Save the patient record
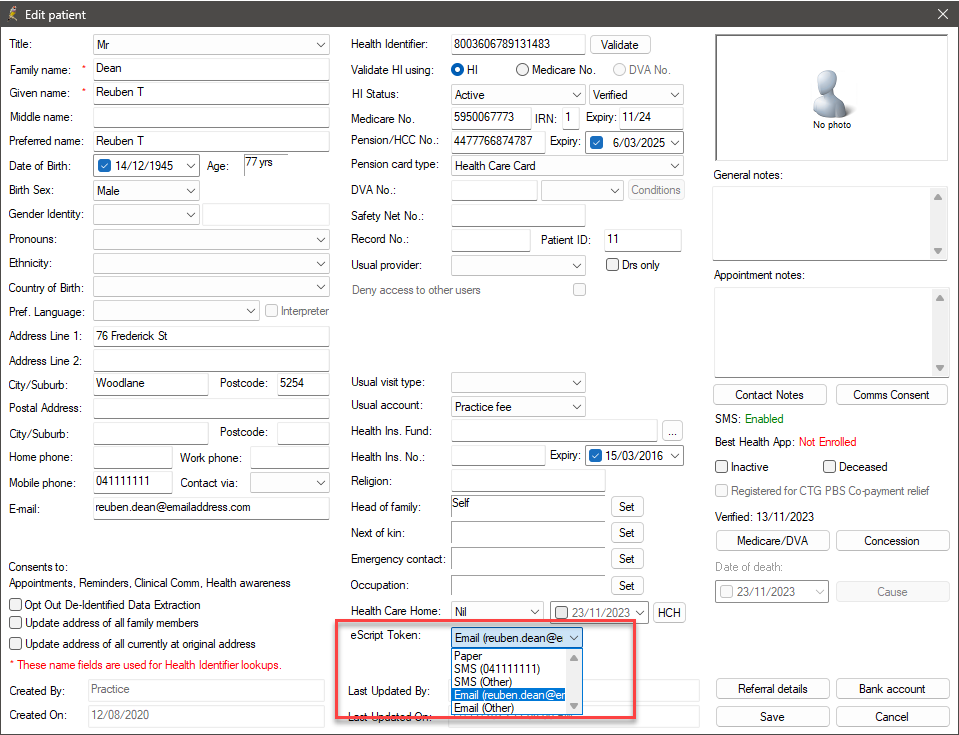 tap(772, 717)
